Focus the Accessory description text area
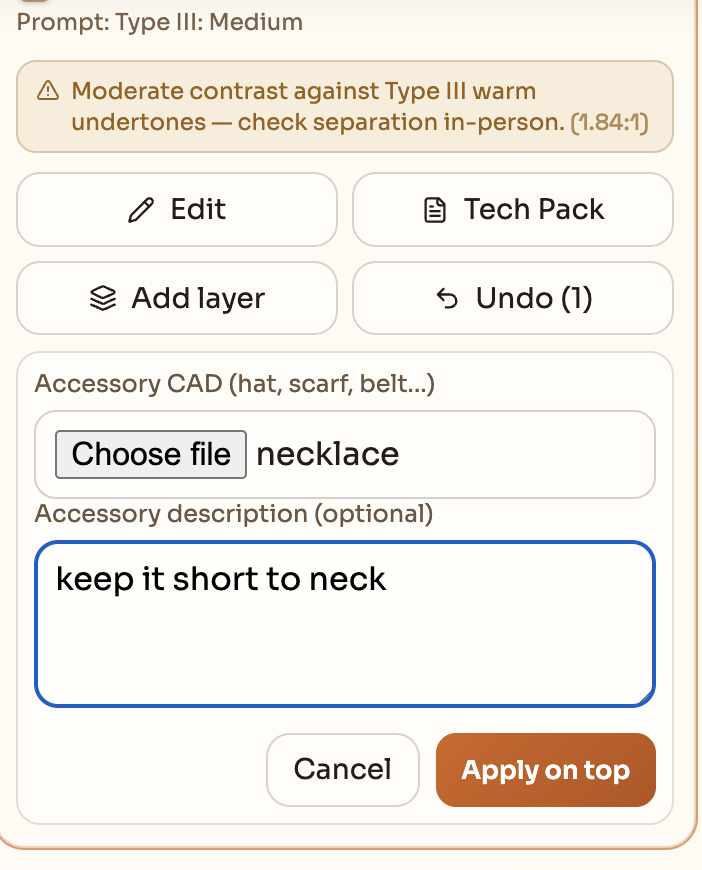This screenshot has width=702, height=870. [345, 624]
